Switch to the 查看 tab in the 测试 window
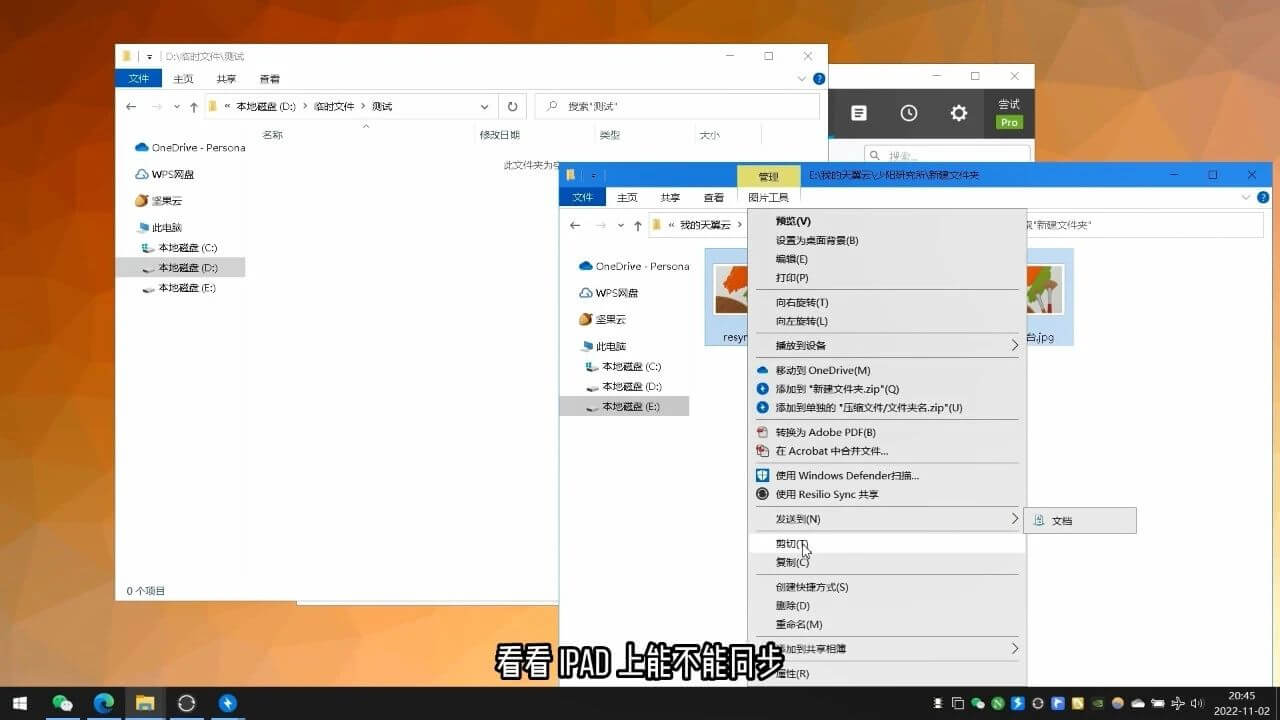 click(x=270, y=79)
